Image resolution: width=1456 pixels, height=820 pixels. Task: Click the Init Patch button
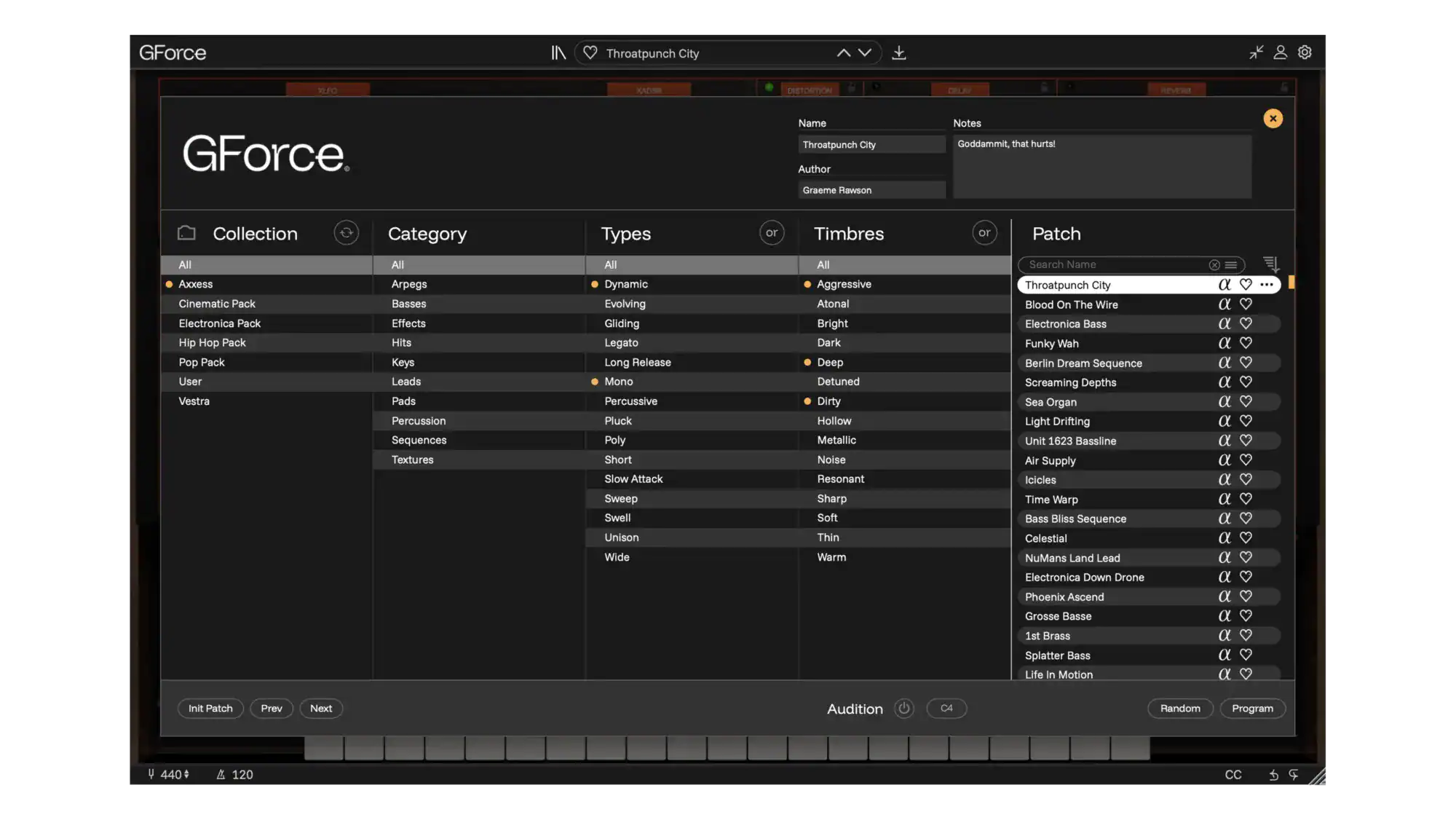click(210, 709)
